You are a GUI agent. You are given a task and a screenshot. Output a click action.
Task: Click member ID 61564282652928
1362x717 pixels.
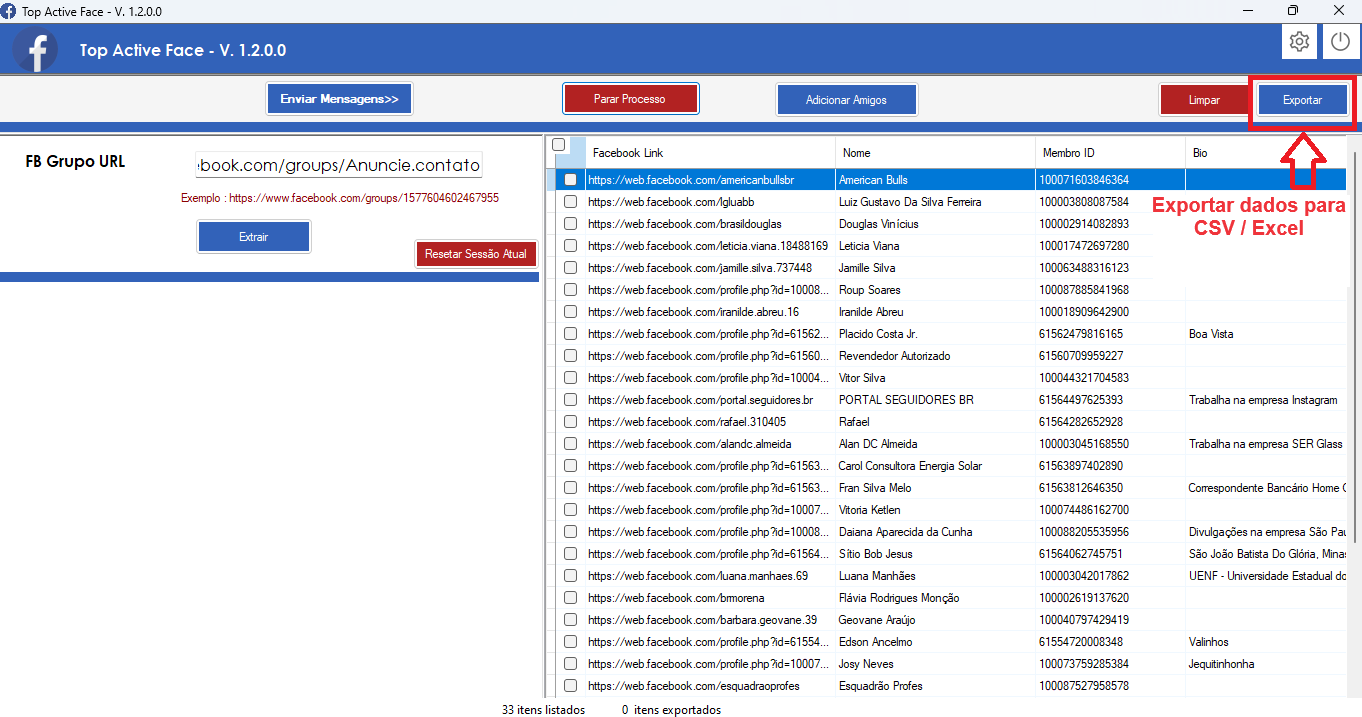pyautogui.click(x=1081, y=422)
